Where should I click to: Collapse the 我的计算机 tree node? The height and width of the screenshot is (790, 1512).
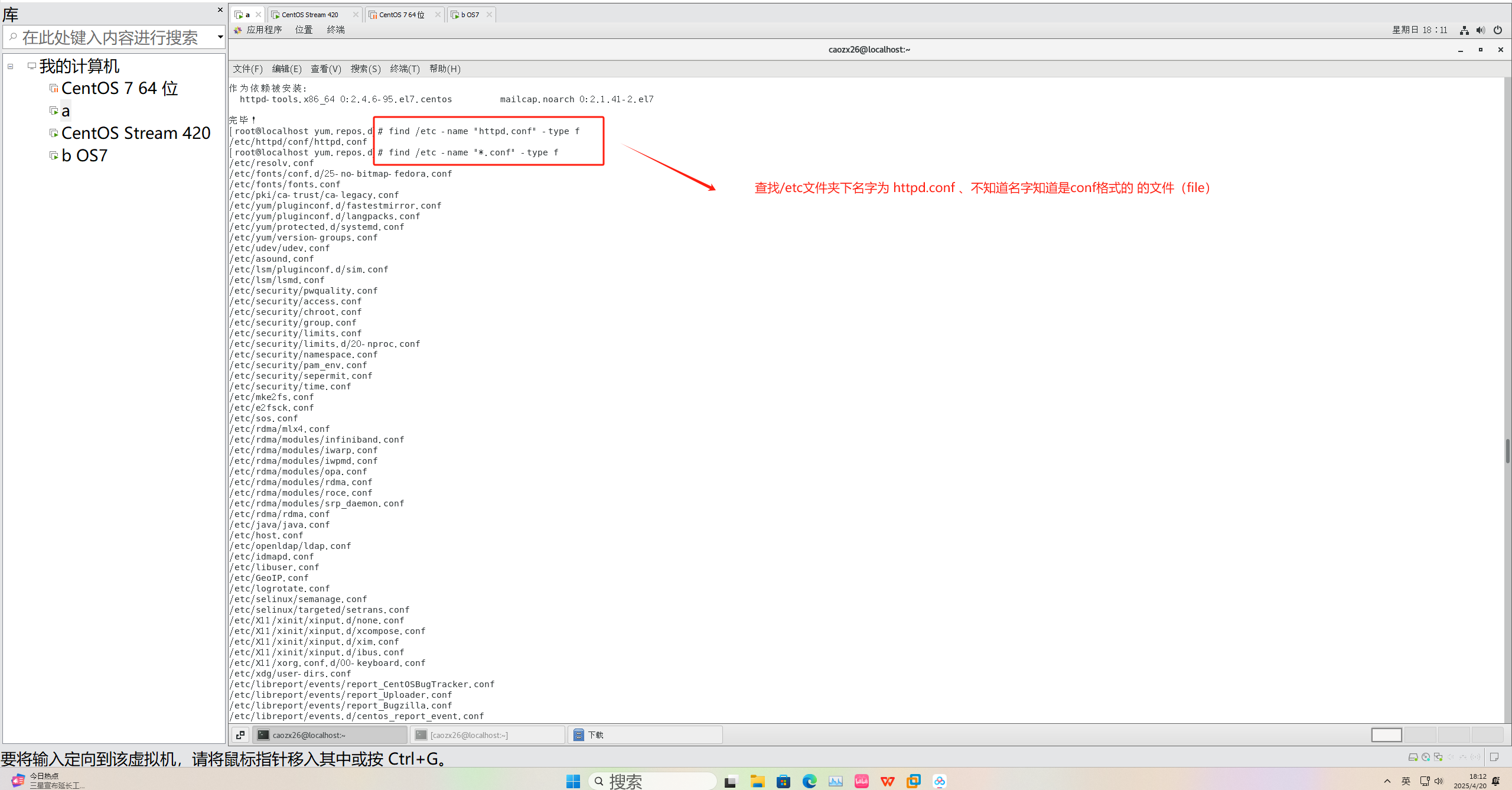pos(11,67)
